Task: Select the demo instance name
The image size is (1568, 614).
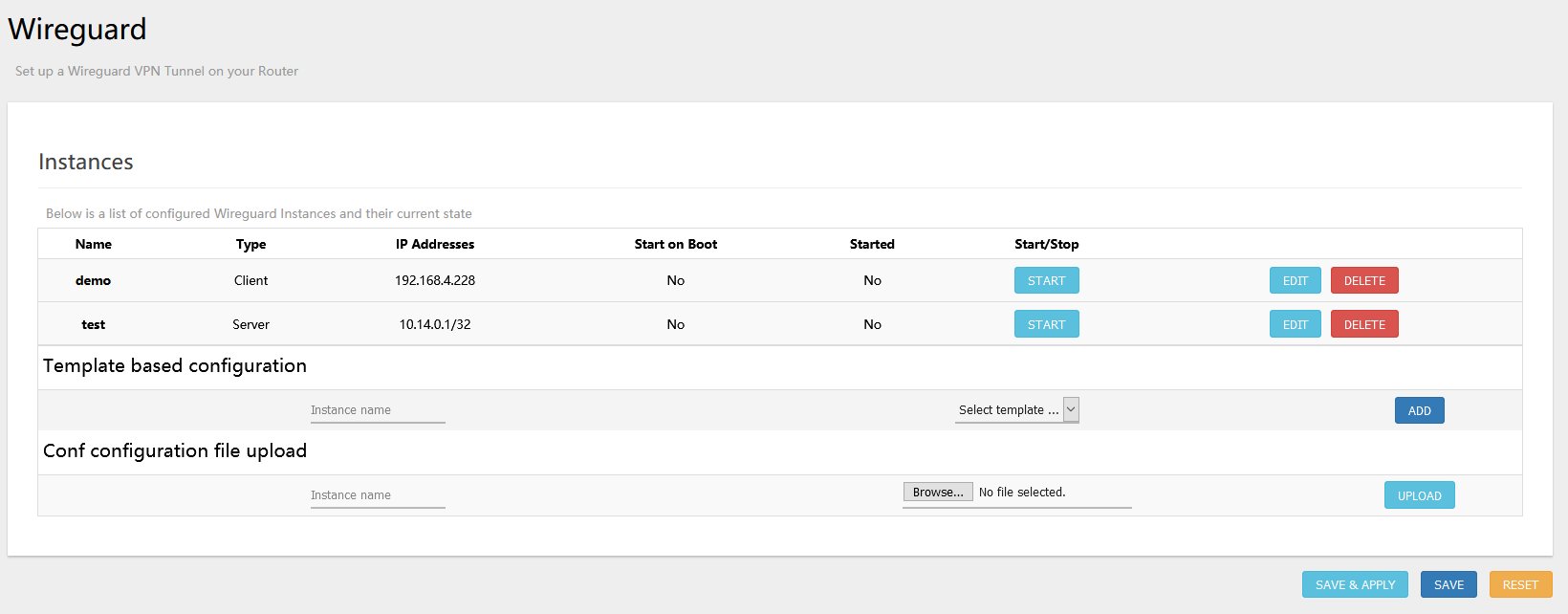Action: tap(94, 280)
